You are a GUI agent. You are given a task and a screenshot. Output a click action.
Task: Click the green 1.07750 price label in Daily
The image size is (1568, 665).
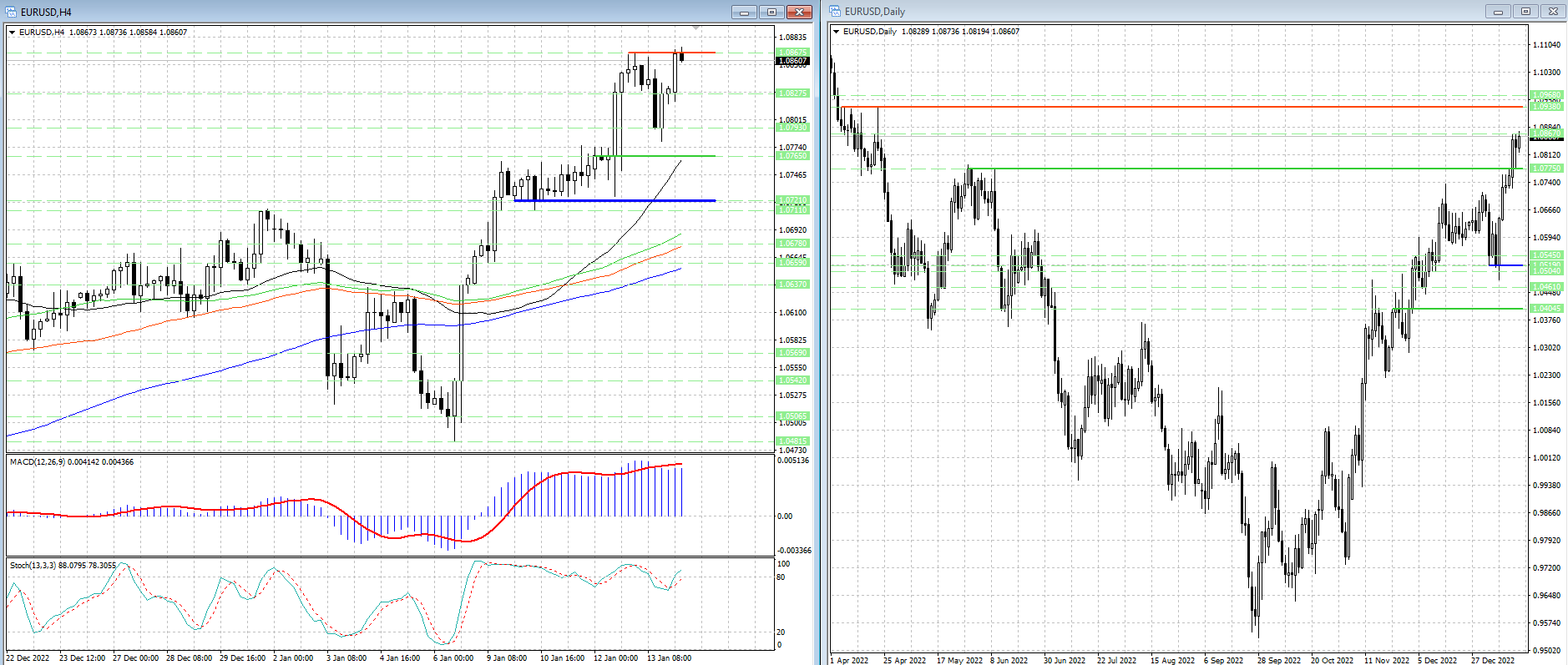(1546, 169)
